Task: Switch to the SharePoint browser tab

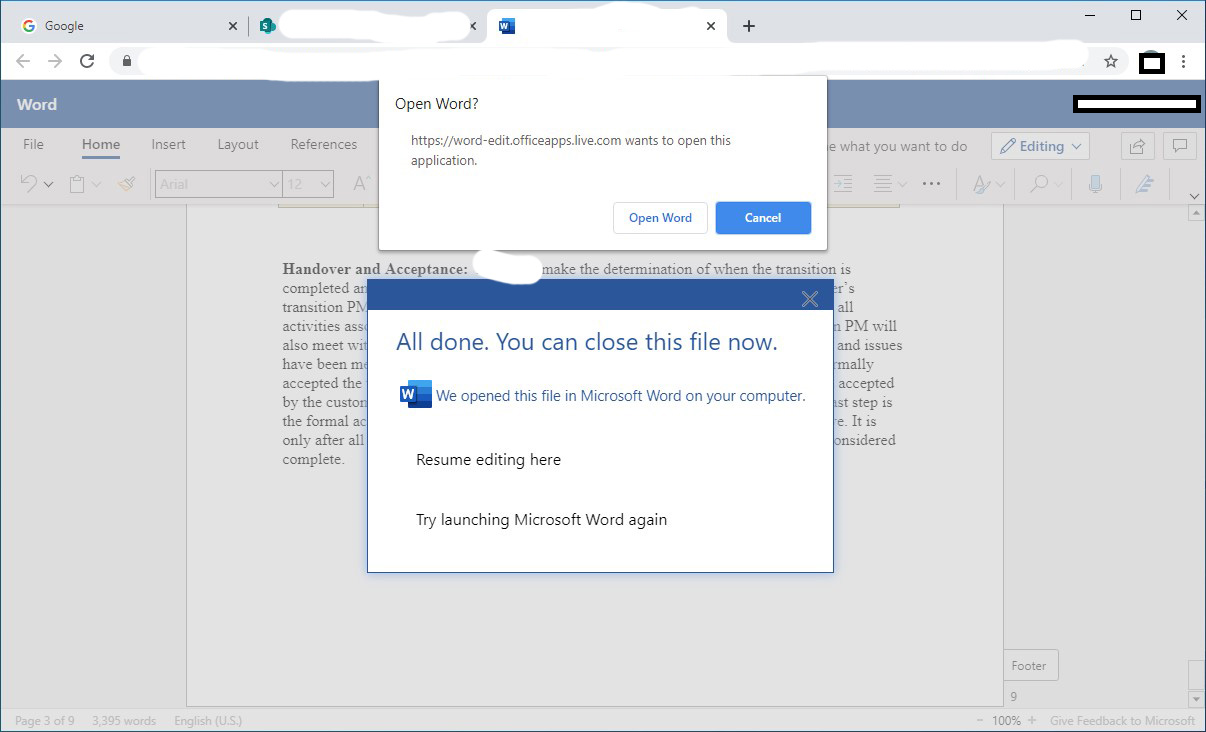Action: tap(365, 26)
